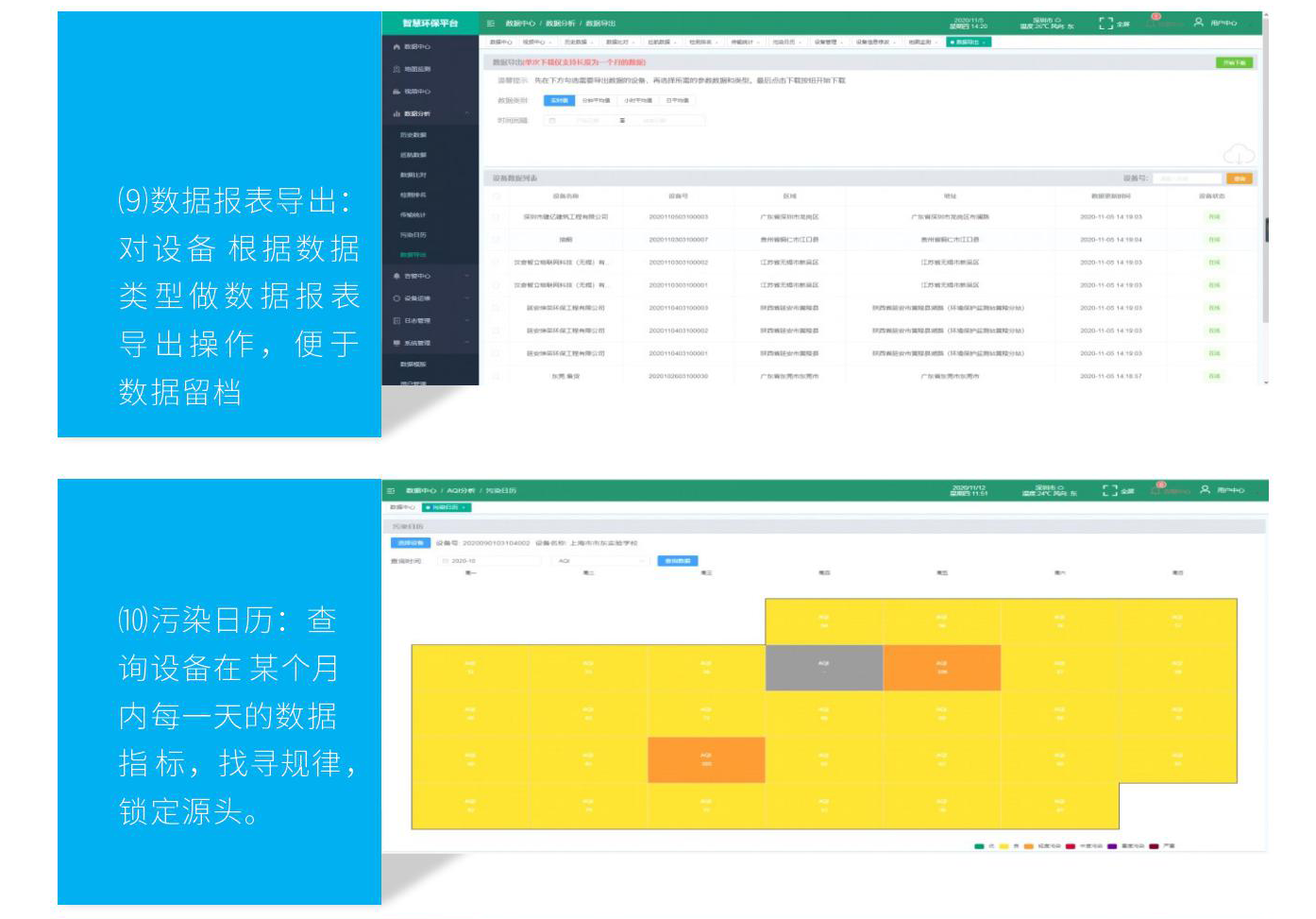
Task: Click the blue 选择设备 button
Action: (x=410, y=543)
